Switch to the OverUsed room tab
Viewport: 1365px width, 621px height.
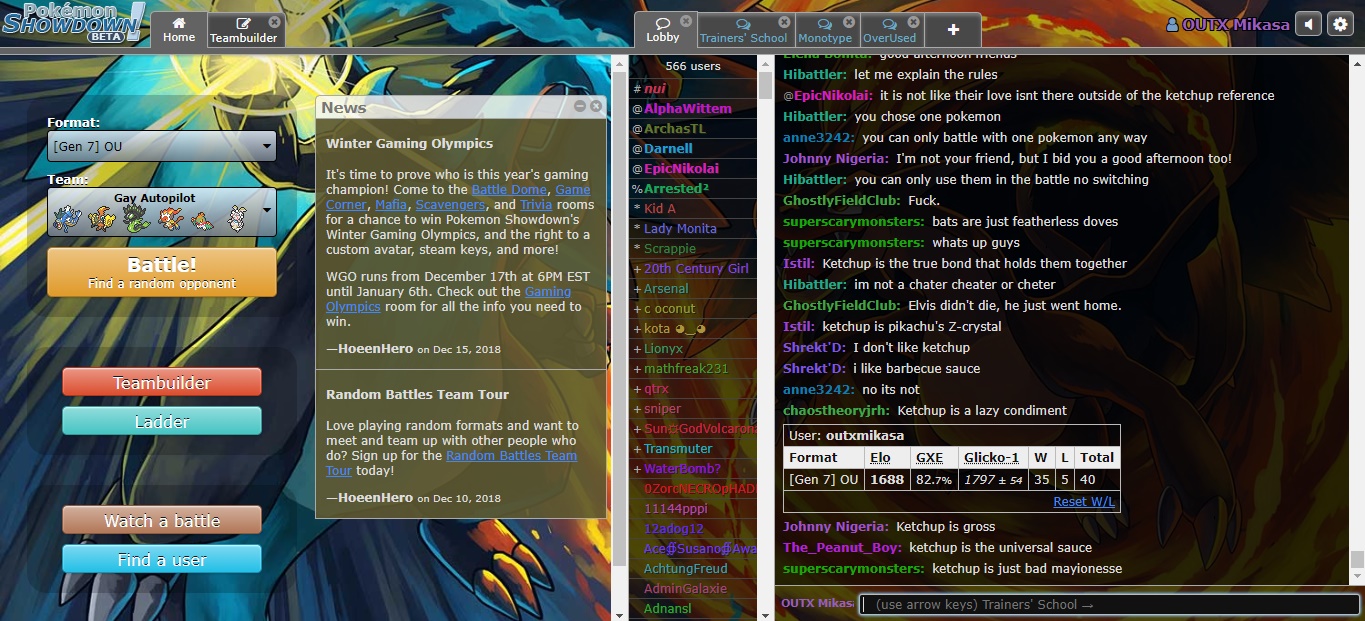pos(889,30)
